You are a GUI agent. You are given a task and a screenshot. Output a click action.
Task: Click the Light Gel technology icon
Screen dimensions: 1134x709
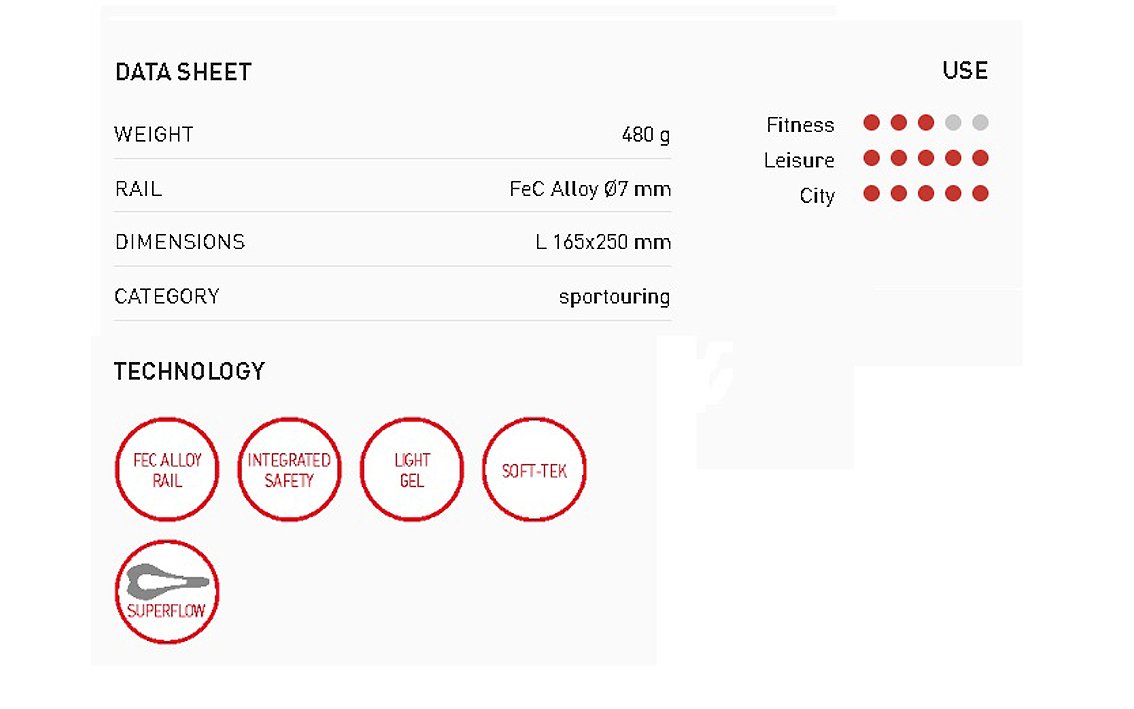coord(411,470)
